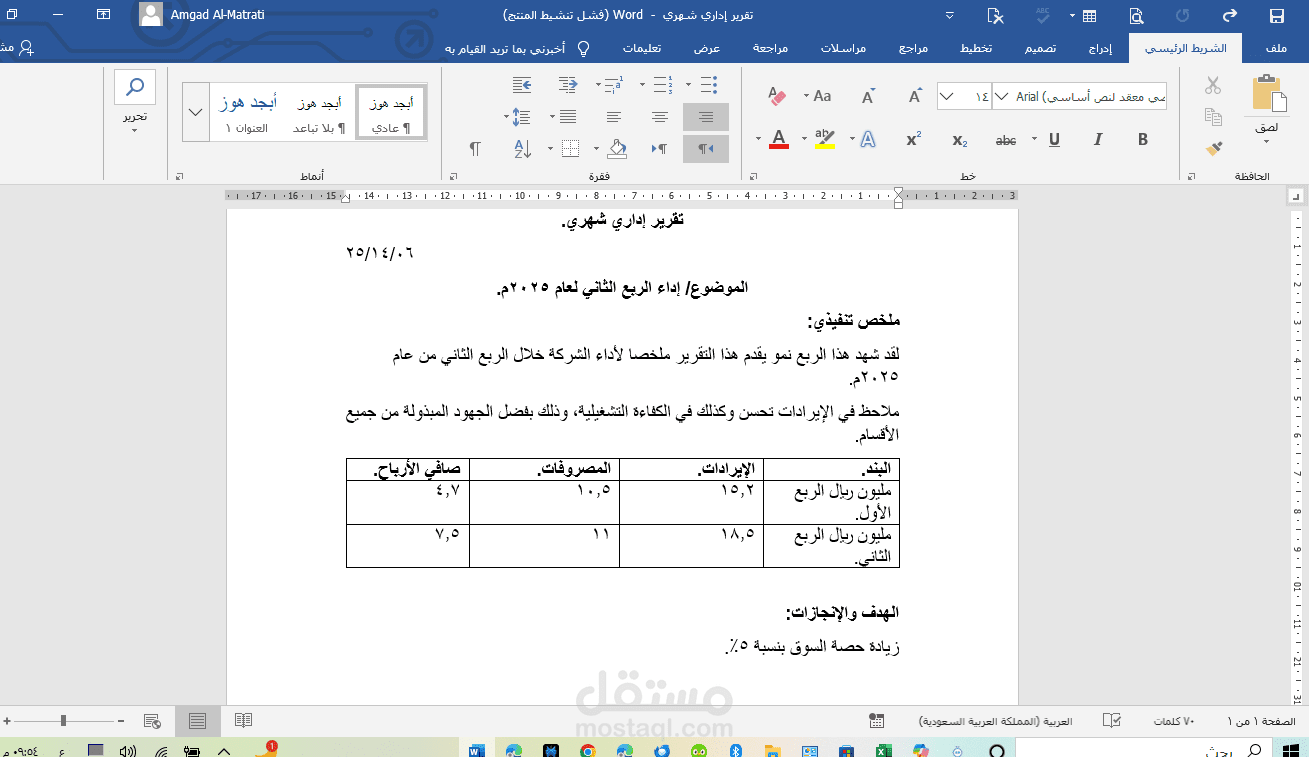This screenshot has height=757, width=1309.
Task: Save the document with the Save icon
Action: 1276,15
